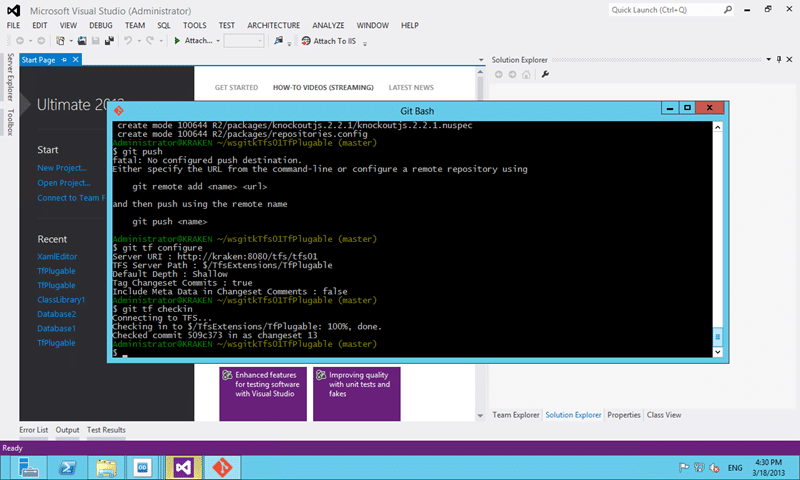Click the Redo toolbar icon
This screenshot has width=800, height=480.
click(x=149, y=41)
